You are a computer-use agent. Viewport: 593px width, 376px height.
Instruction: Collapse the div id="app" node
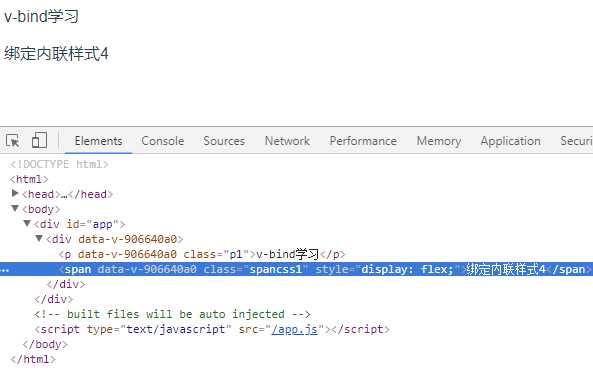[27, 224]
